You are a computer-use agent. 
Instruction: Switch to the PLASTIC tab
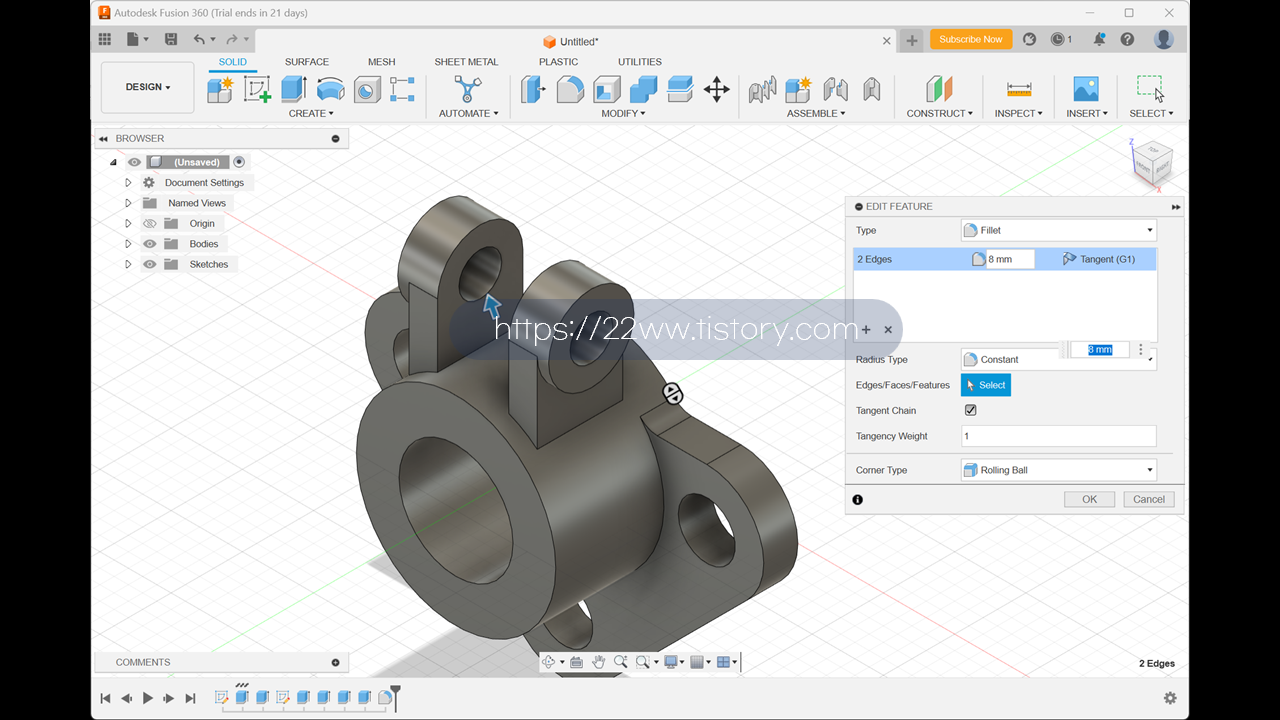tap(558, 62)
